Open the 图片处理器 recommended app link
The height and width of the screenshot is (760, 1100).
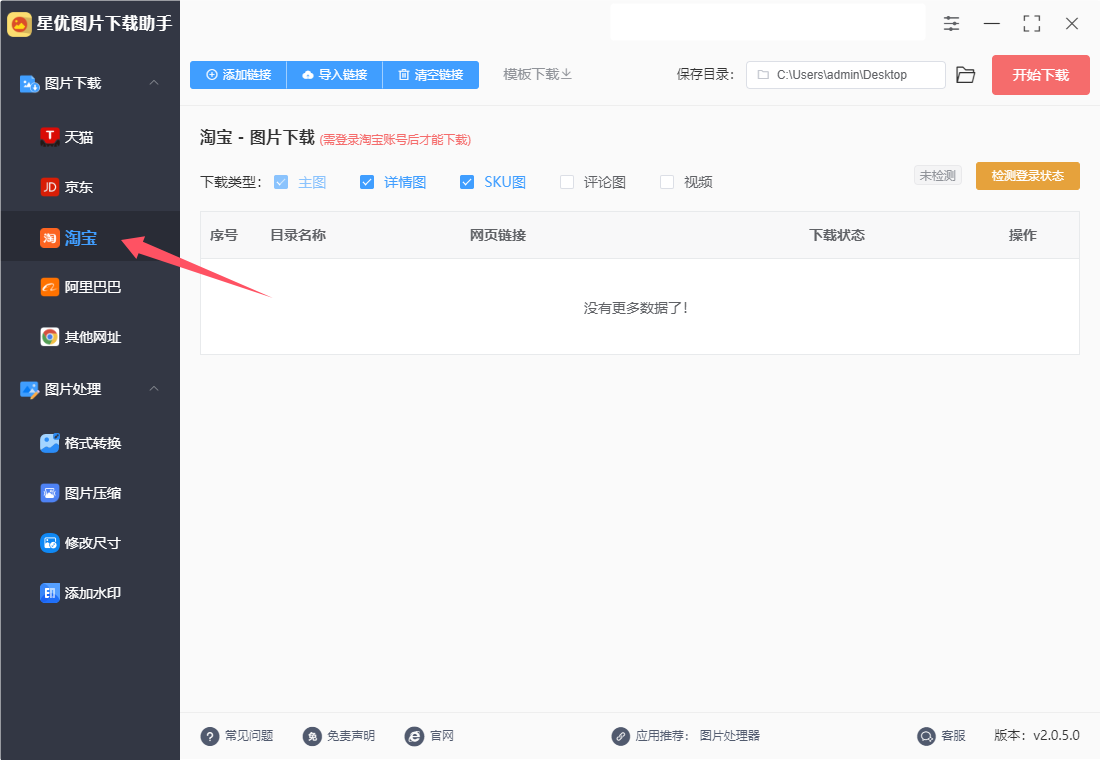(x=730, y=735)
